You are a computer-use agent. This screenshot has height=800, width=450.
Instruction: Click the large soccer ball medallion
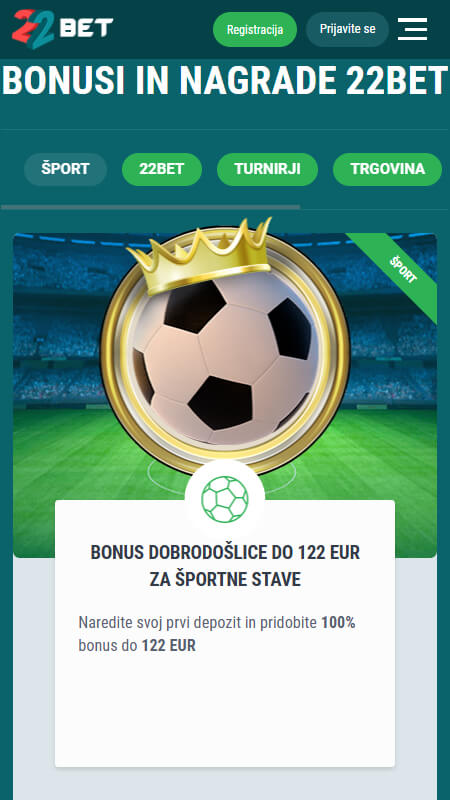point(225,352)
